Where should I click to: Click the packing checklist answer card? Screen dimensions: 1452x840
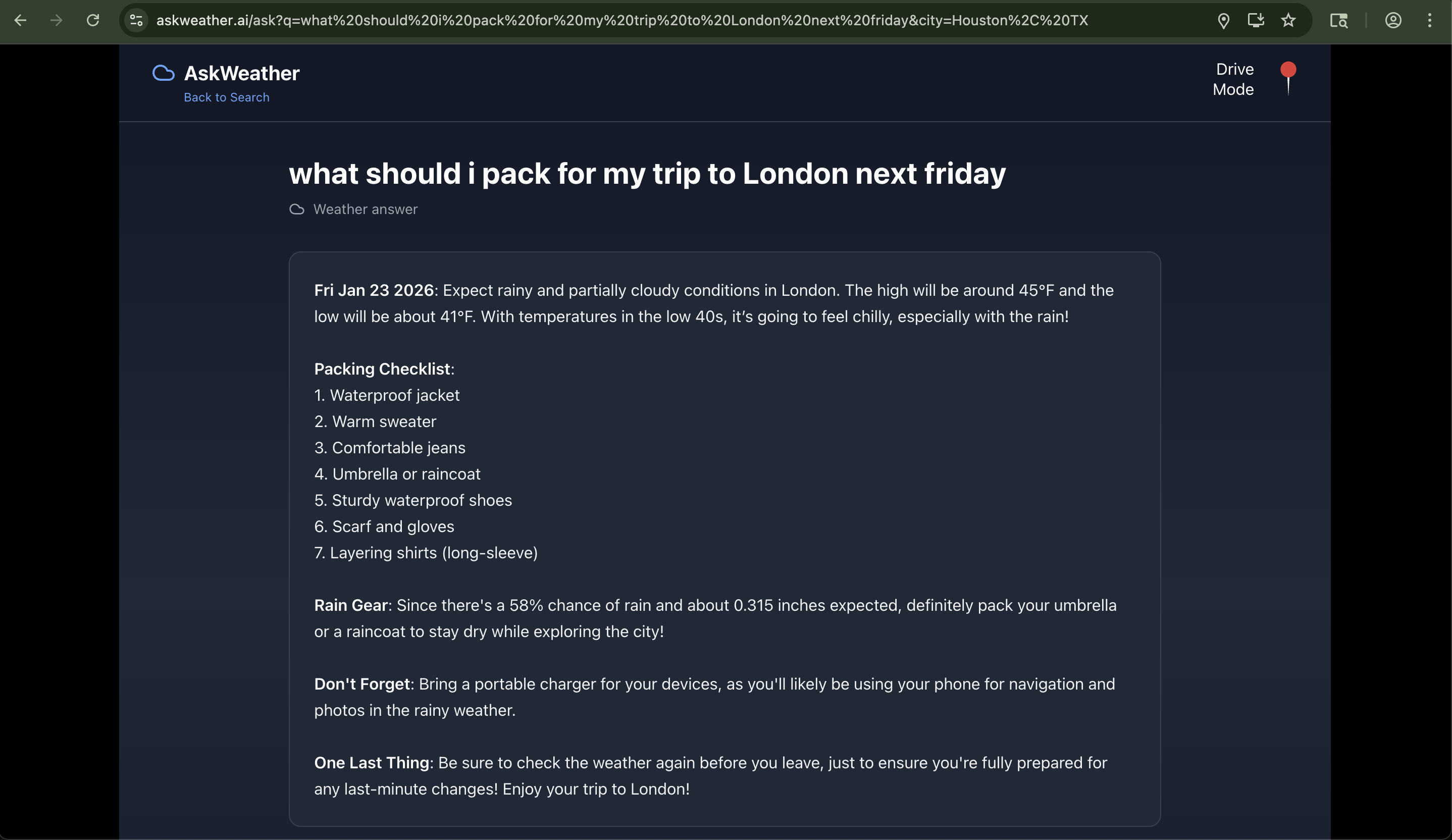point(724,536)
